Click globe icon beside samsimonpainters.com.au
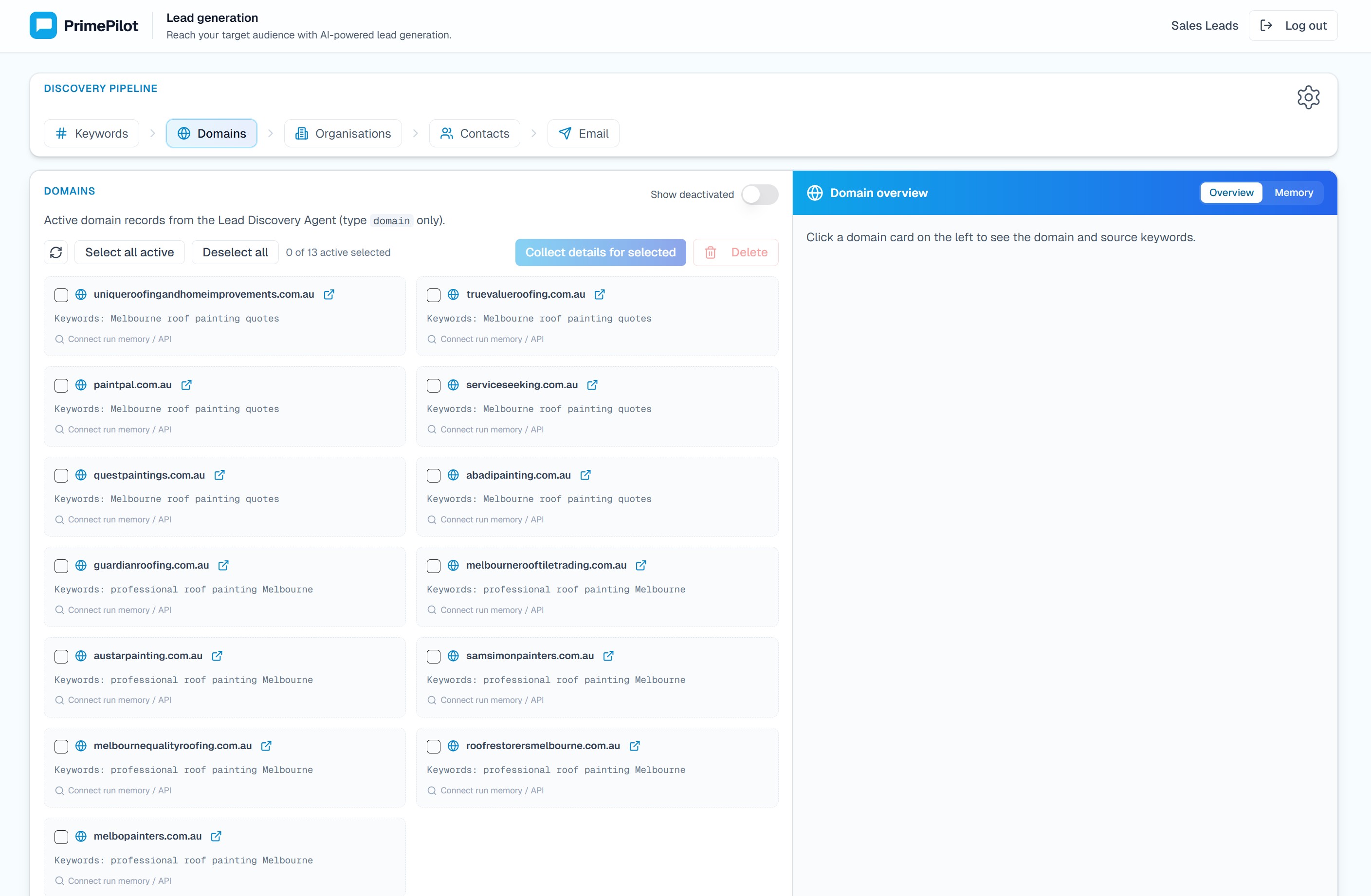Image resolution: width=1371 pixels, height=896 pixels. click(454, 656)
